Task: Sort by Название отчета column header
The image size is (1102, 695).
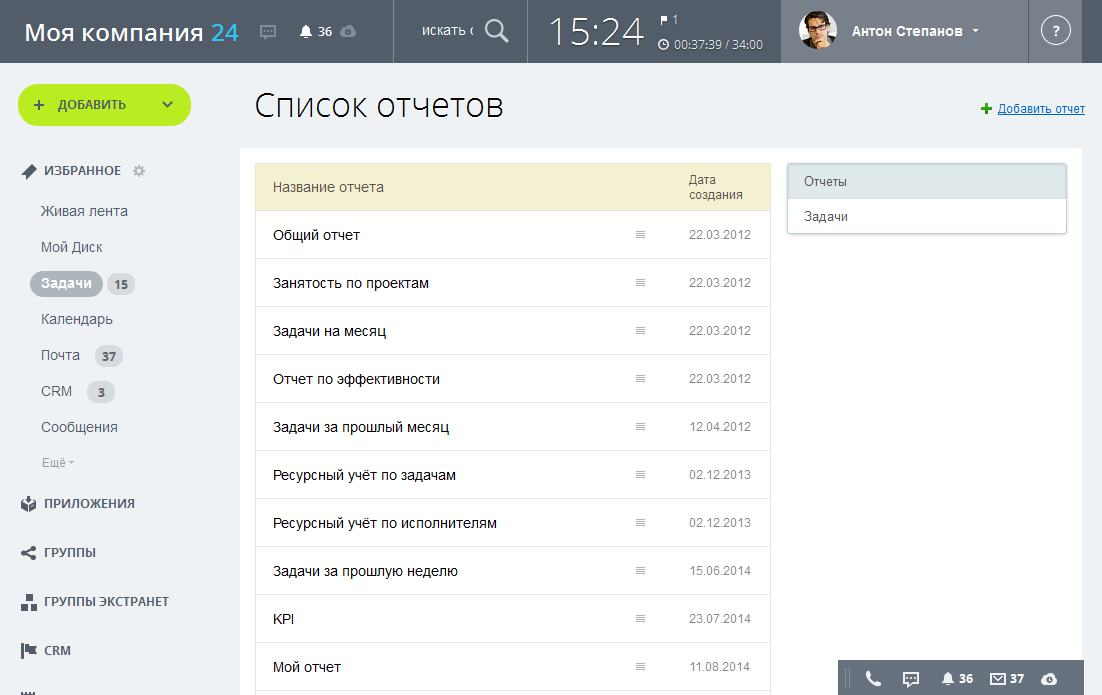Action: (328, 188)
